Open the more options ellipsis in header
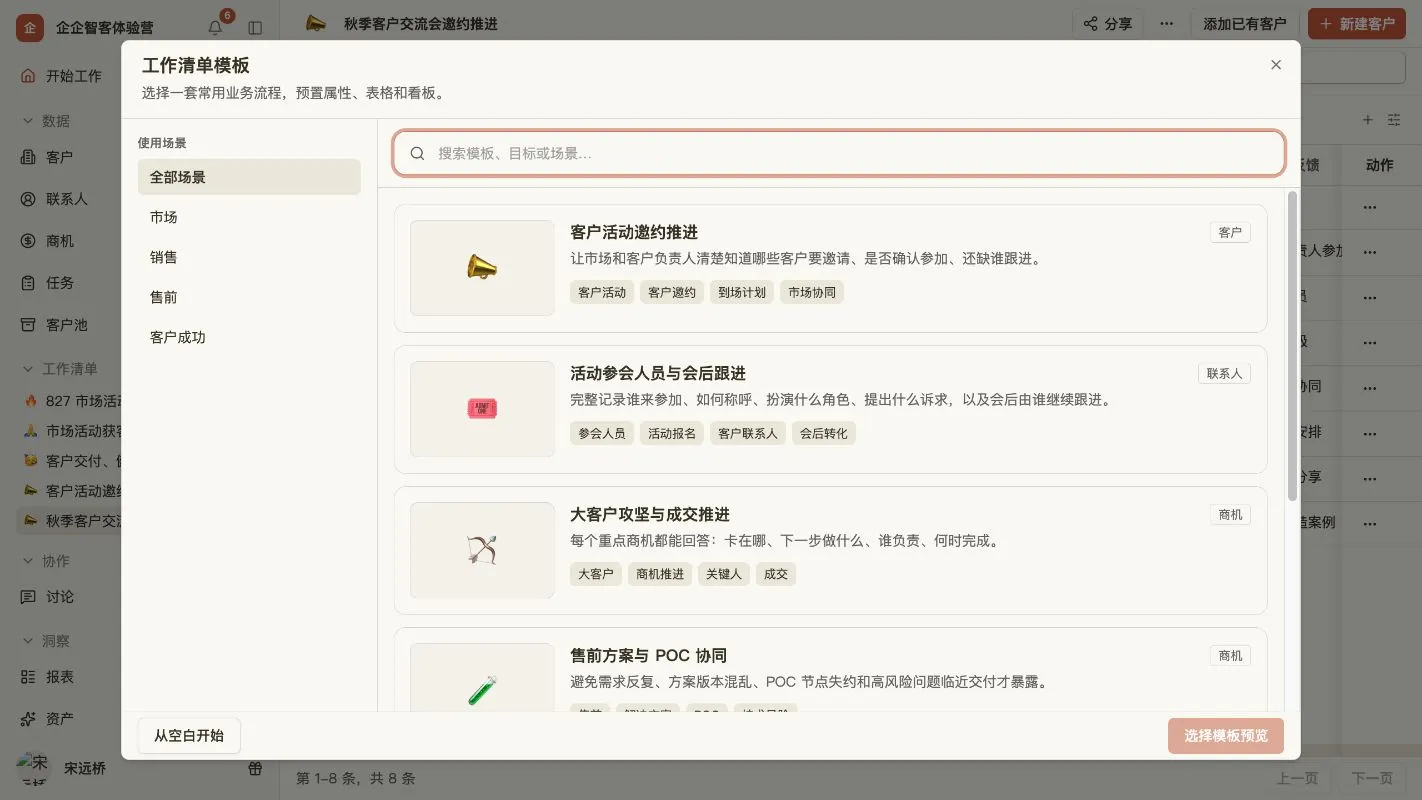The image size is (1422, 800). click(x=1167, y=24)
